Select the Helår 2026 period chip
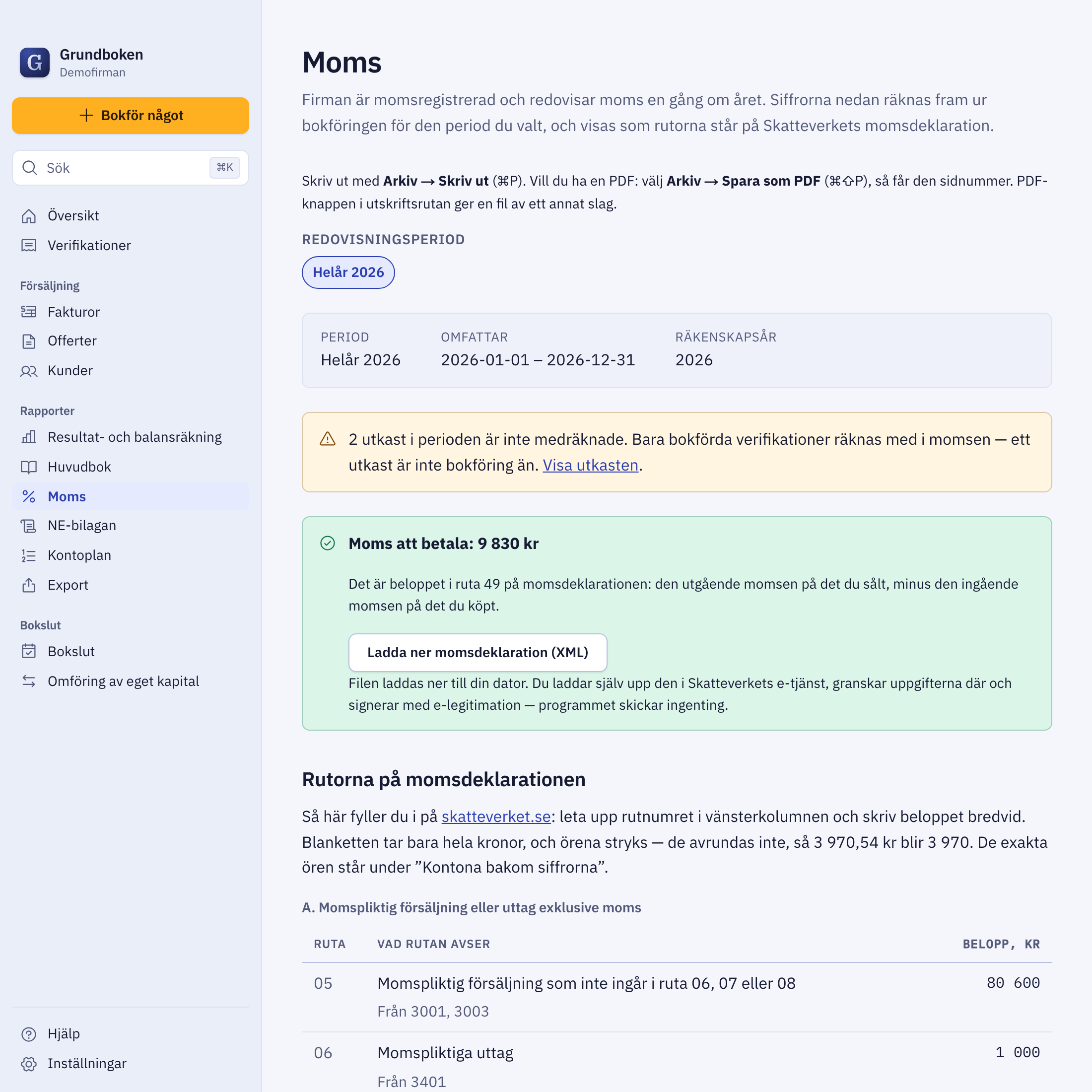This screenshot has height=1092, width=1092. click(348, 273)
